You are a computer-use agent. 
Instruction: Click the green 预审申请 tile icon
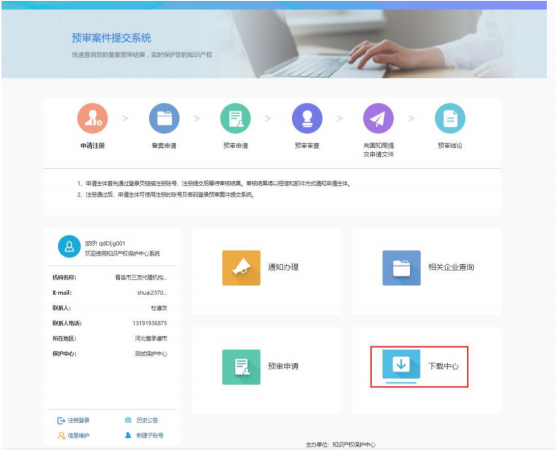241,367
